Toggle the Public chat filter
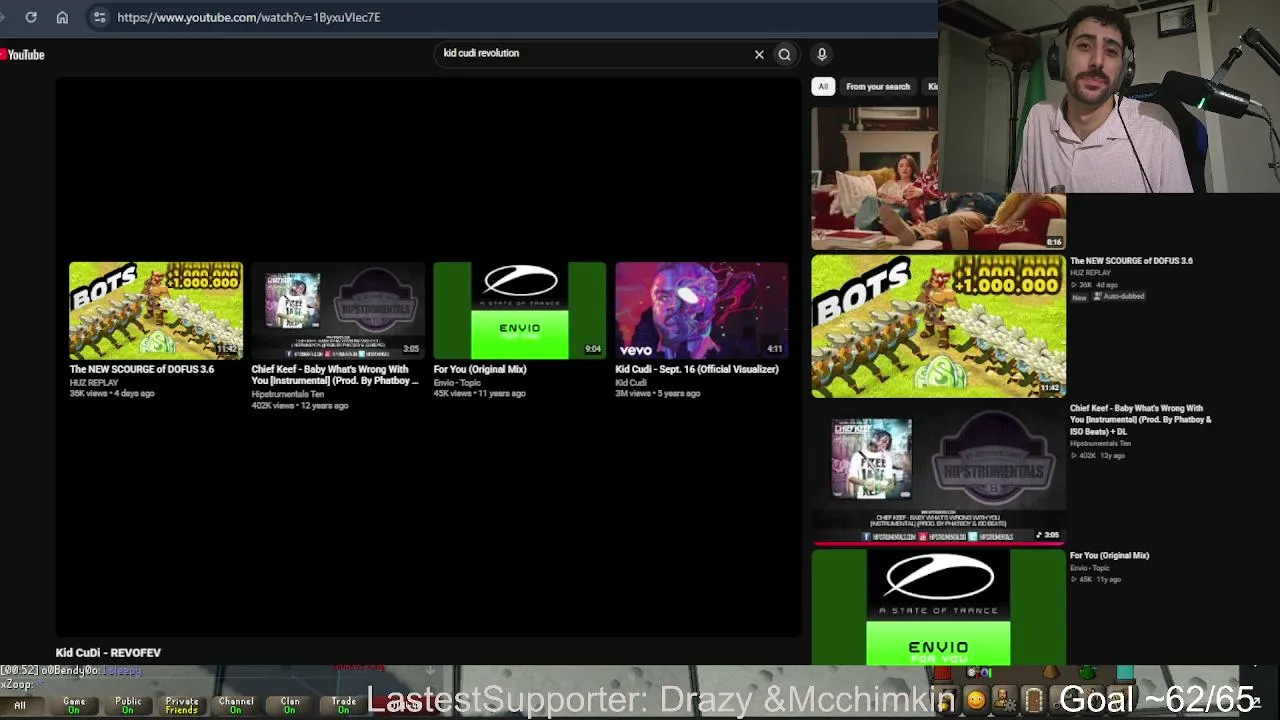The height and width of the screenshot is (720, 1280). click(128, 706)
